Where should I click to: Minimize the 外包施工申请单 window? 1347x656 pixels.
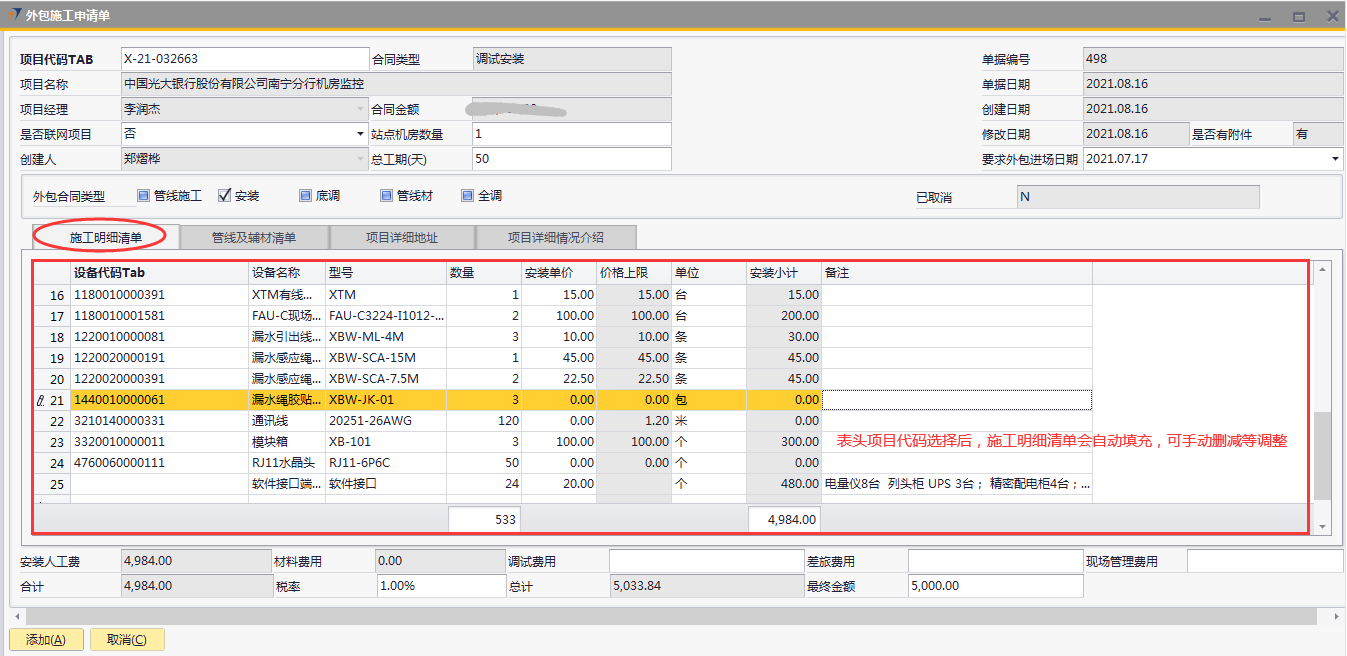(1266, 16)
